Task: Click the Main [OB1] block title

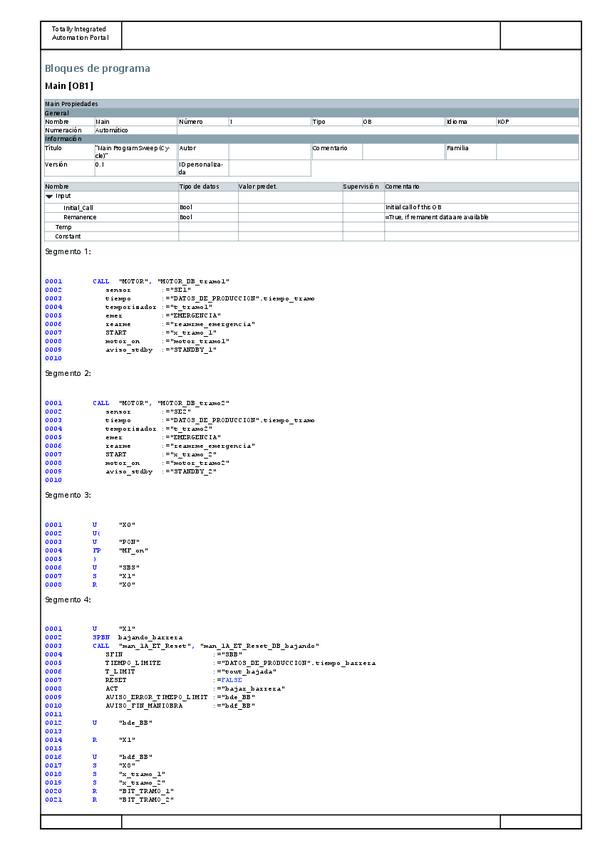Action: coord(69,87)
